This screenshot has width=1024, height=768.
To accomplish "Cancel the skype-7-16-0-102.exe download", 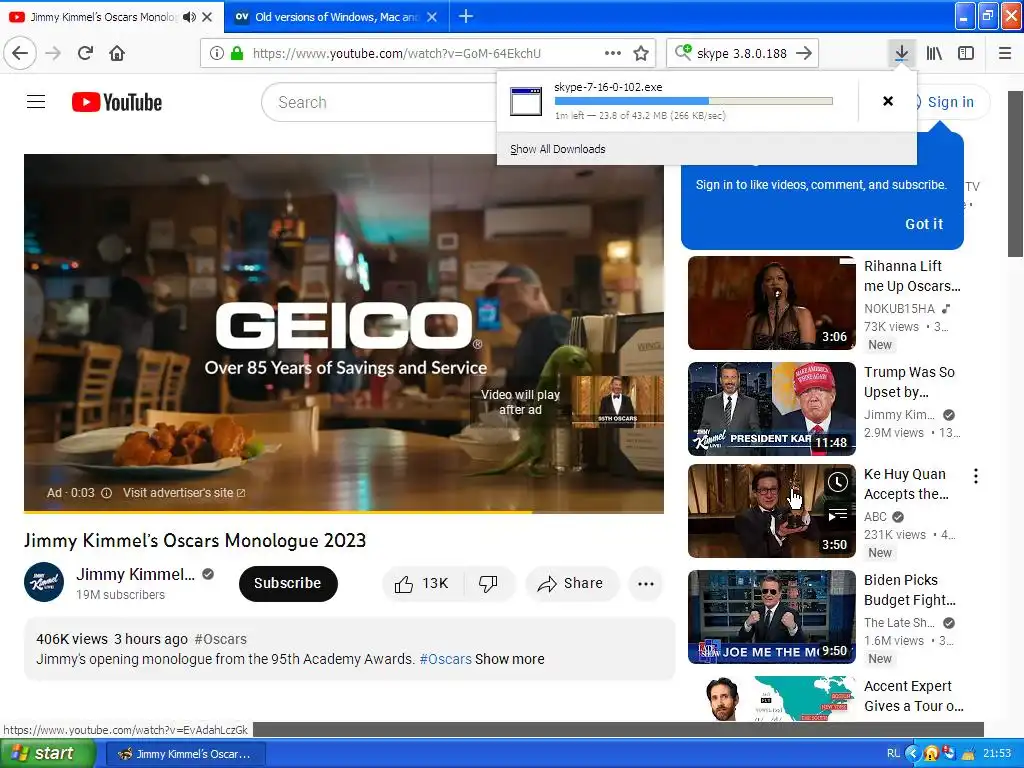I will click(x=888, y=101).
